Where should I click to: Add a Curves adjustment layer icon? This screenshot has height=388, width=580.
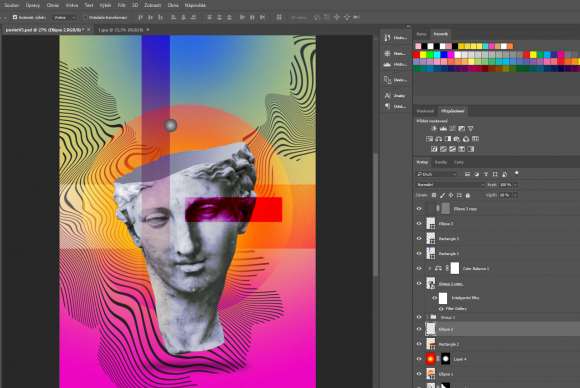click(x=452, y=129)
